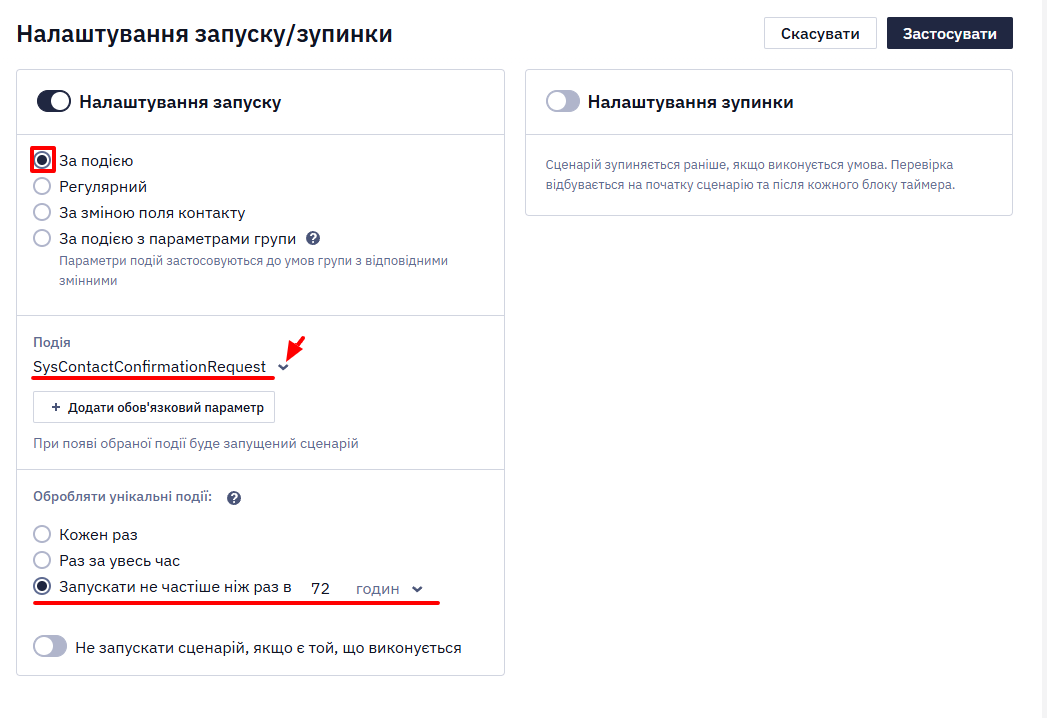Click plus icon in Додати обов'язковий параметр
Viewport: 1047px width, 718px height.
click(x=55, y=407)
